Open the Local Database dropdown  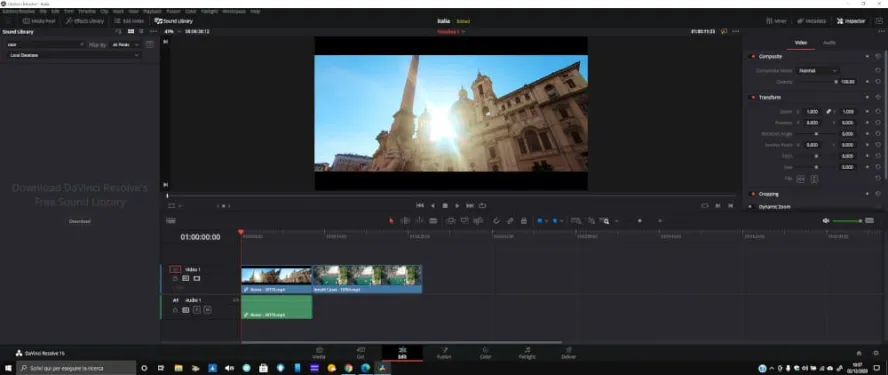point(73,56)
